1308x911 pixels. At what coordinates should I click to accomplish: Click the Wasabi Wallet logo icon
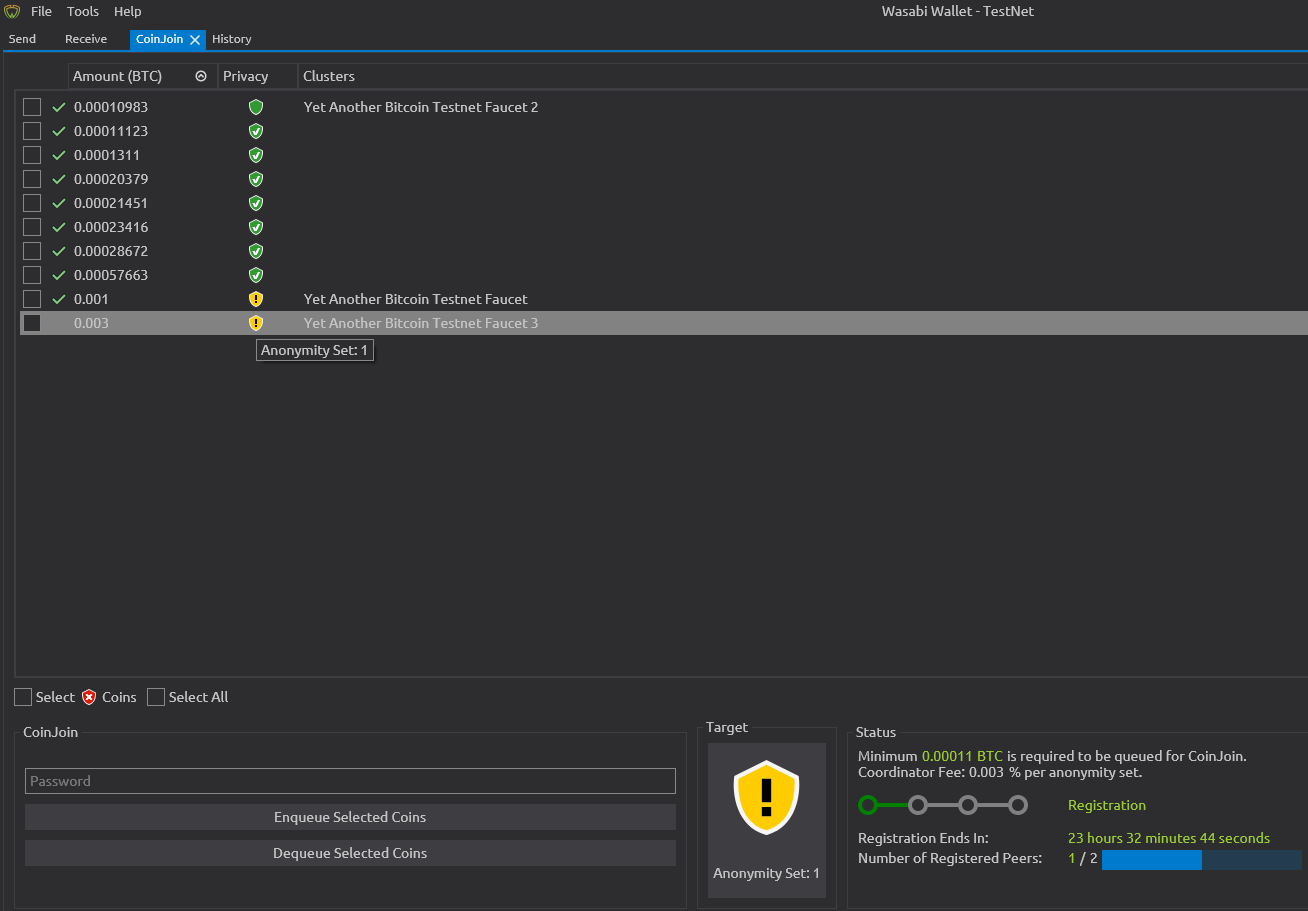click(12, 12)
